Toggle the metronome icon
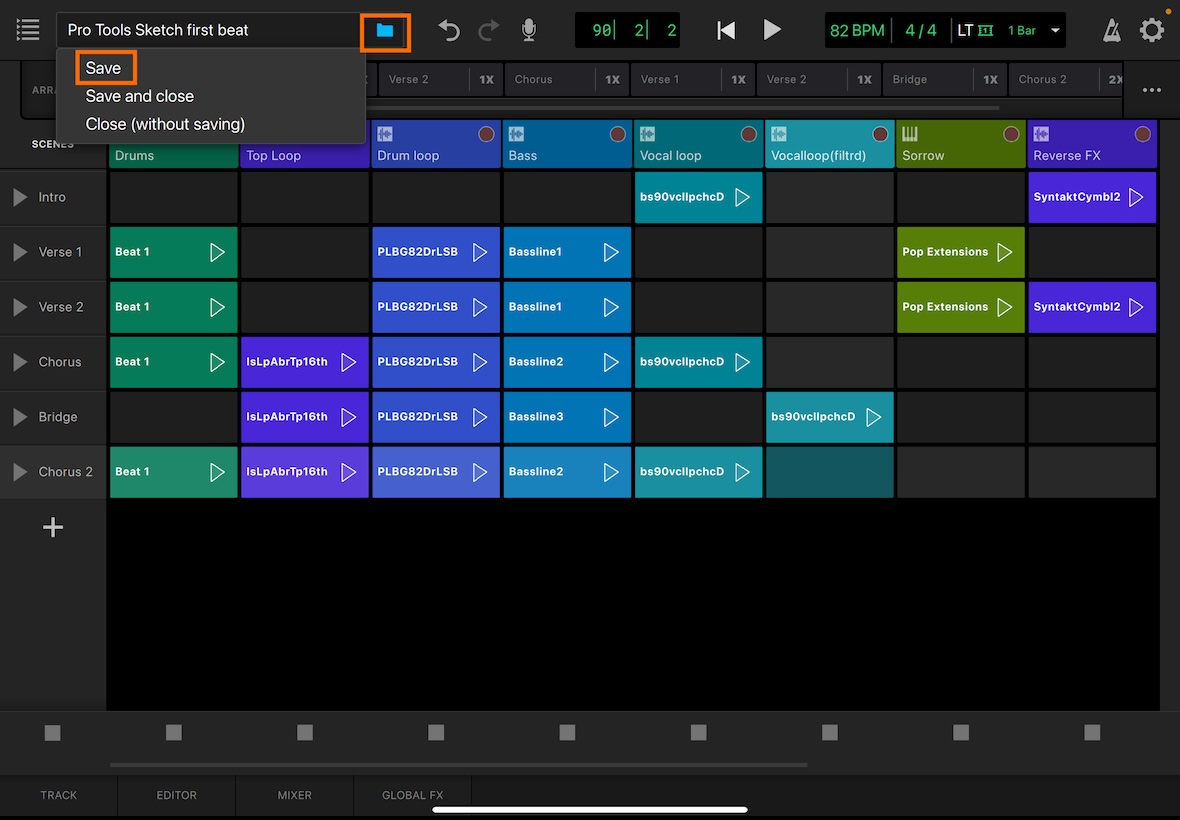 click(x=1112, y=31)
